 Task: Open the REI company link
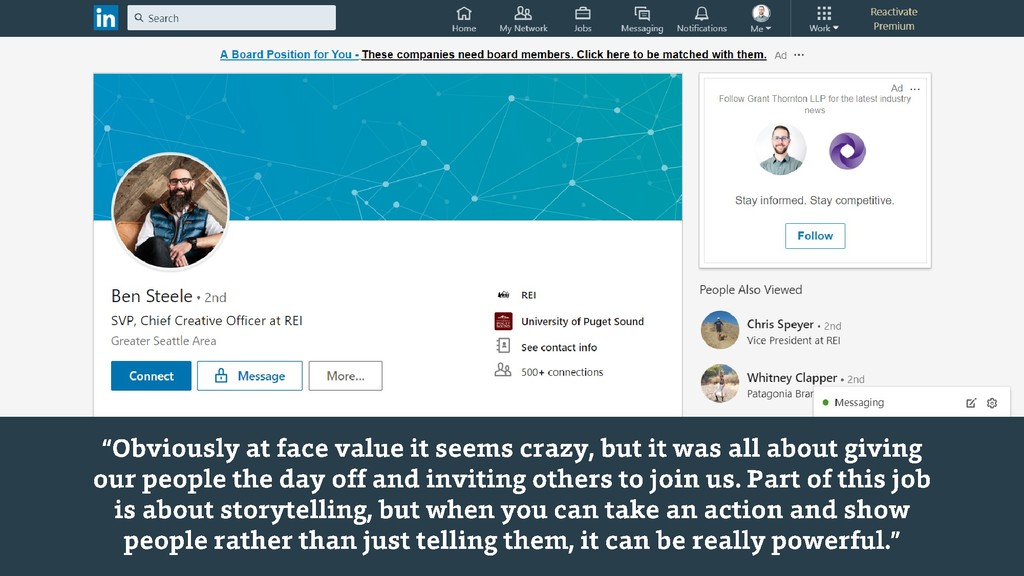528,295
